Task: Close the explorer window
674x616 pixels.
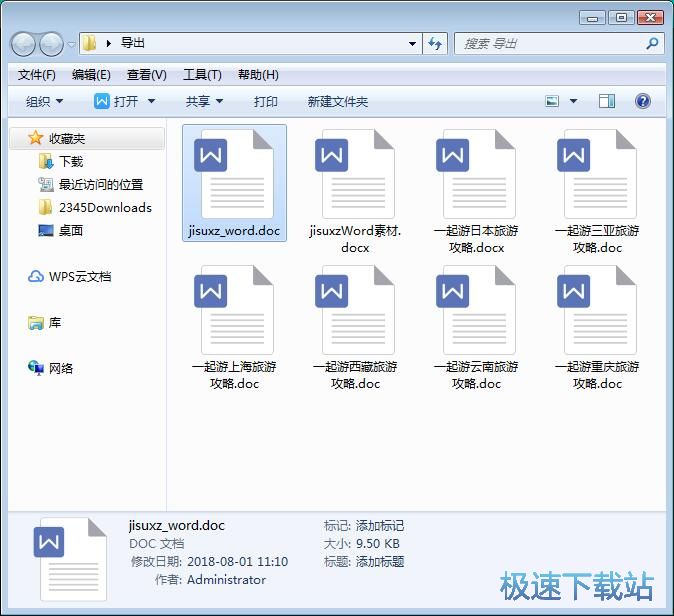Action: (650, 18)
